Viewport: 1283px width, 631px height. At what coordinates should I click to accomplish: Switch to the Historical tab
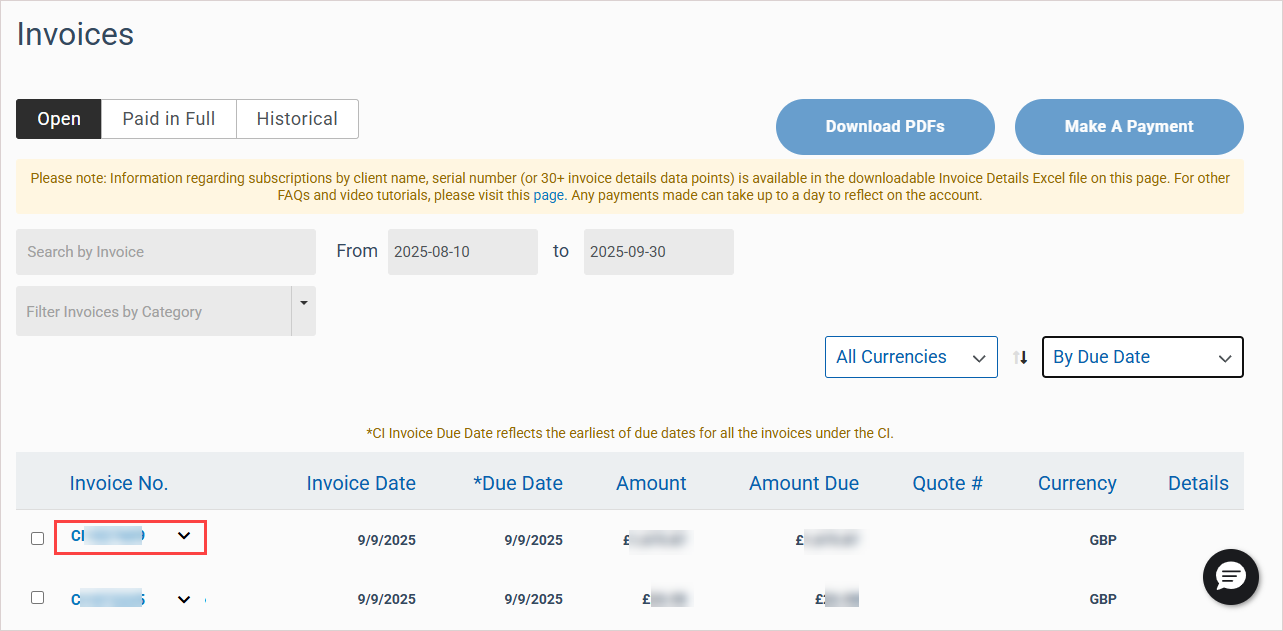pyautogui.click(x=297, y=119)
